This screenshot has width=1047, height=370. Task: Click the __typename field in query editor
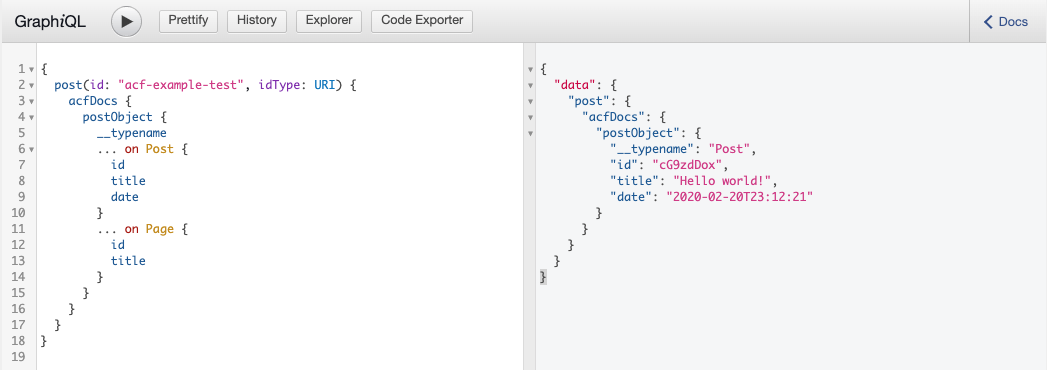pos(132,133)
